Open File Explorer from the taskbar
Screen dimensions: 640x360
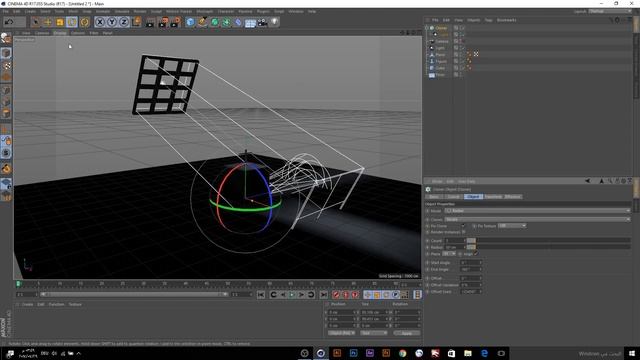[468, 353]
